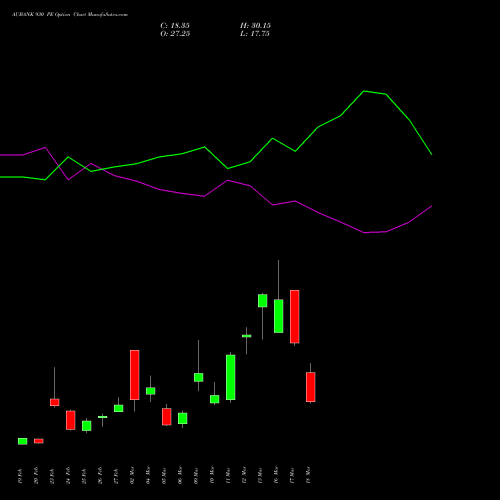Click the 17 Mar date label
Image resolution: width=500 pixels, height=500 pixels.
[x=292, y=475]
